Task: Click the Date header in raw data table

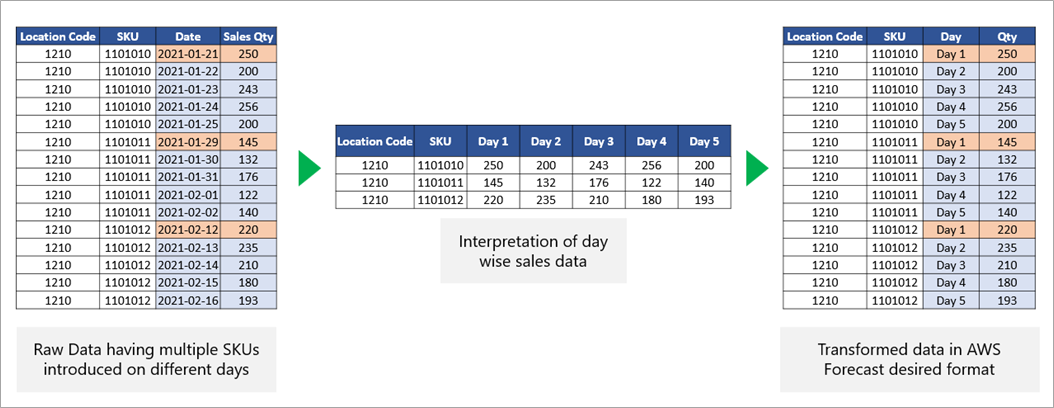Action: (188, 37)
